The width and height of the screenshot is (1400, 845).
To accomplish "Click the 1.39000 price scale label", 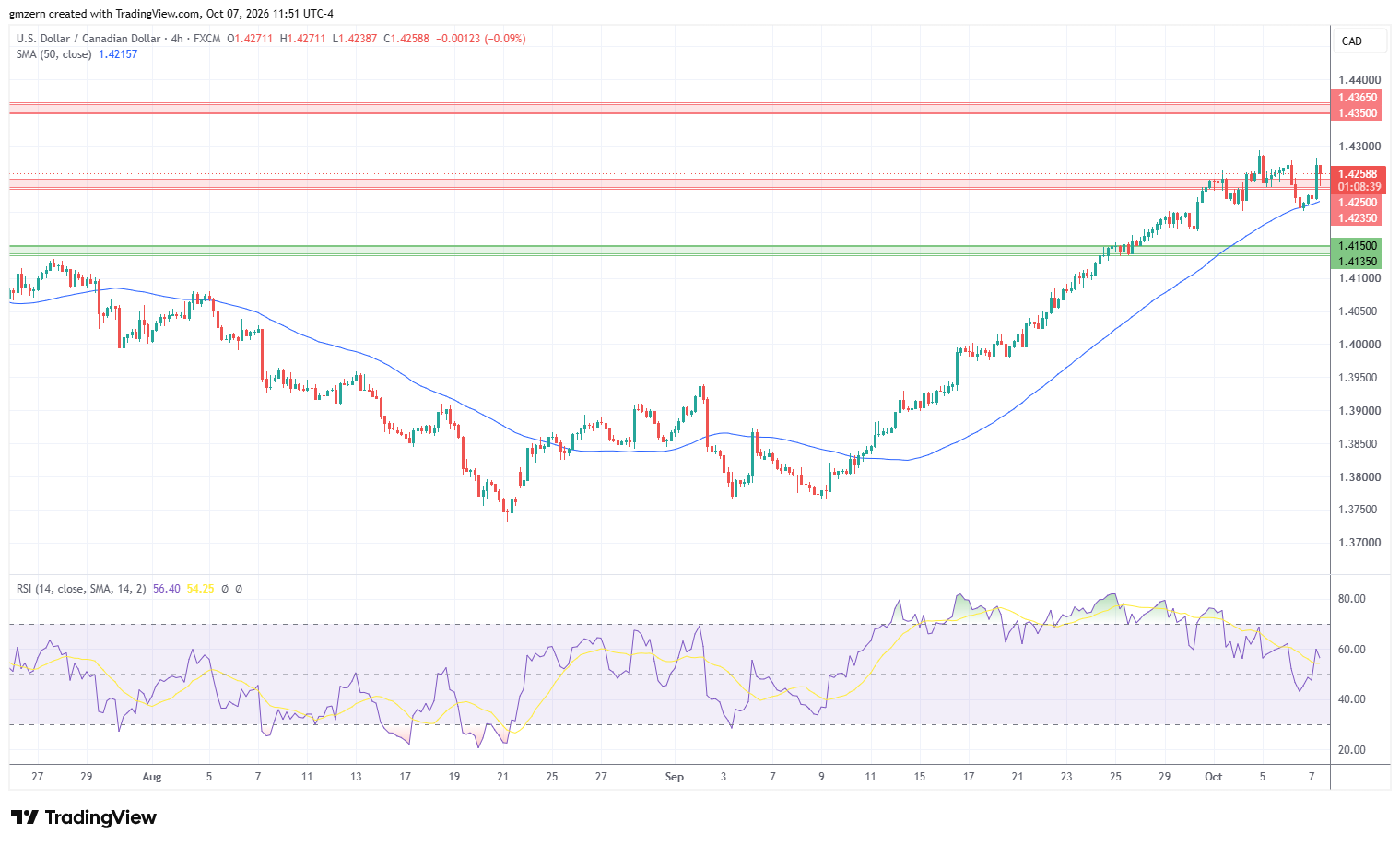I will pyautogui.click(x=1359, y=411).
